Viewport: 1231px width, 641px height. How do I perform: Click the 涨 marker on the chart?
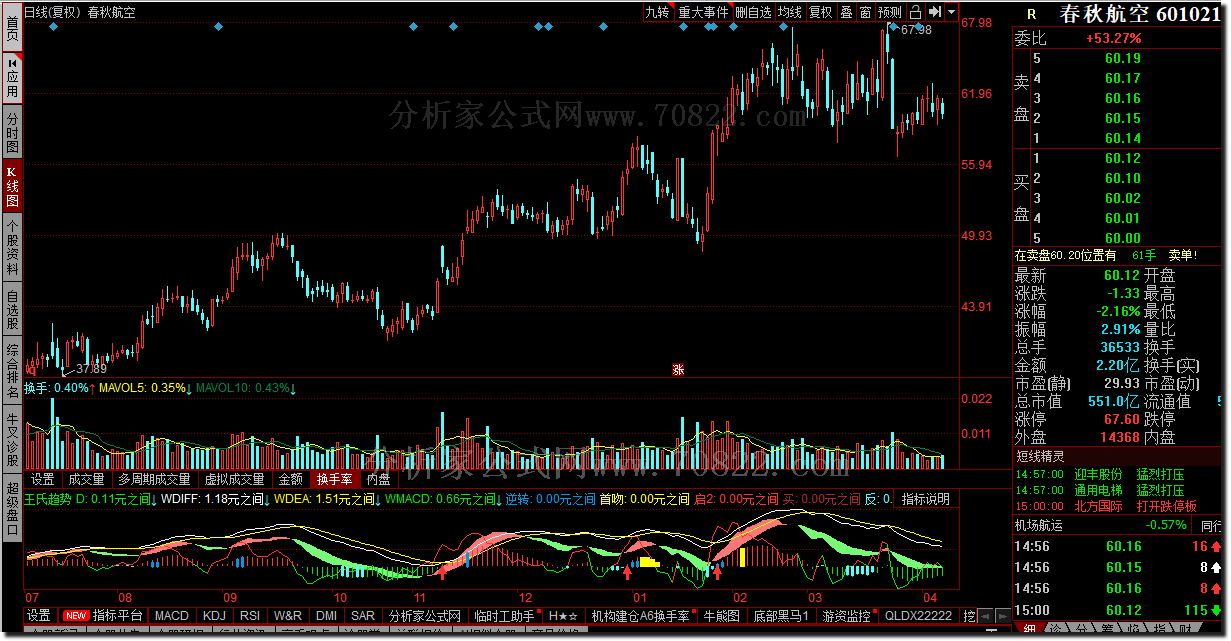coord(678,369)
